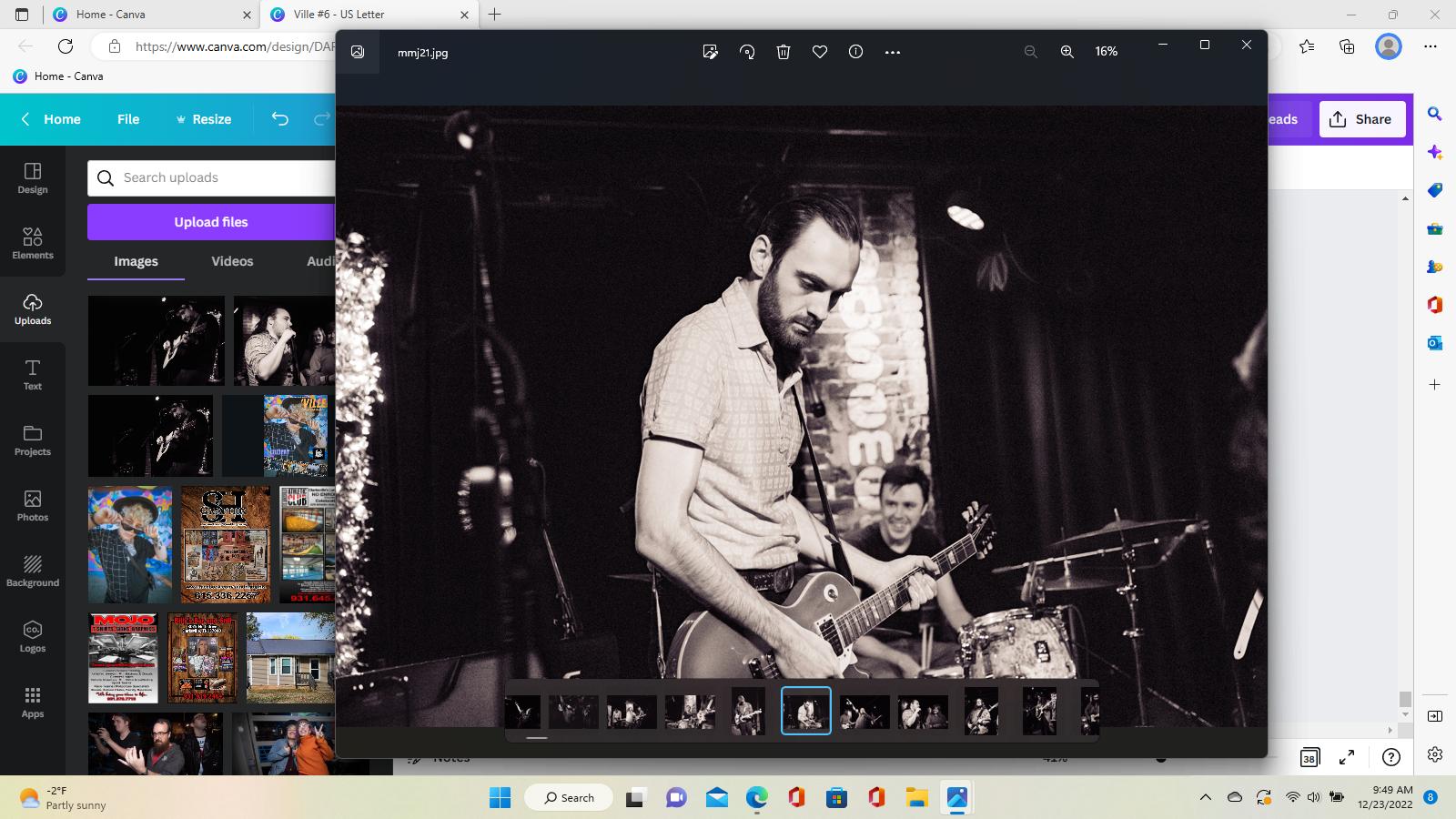1456x819 pixels.
Task: Refresh the Canva page in Edge
Action: [x=66, y=46]
